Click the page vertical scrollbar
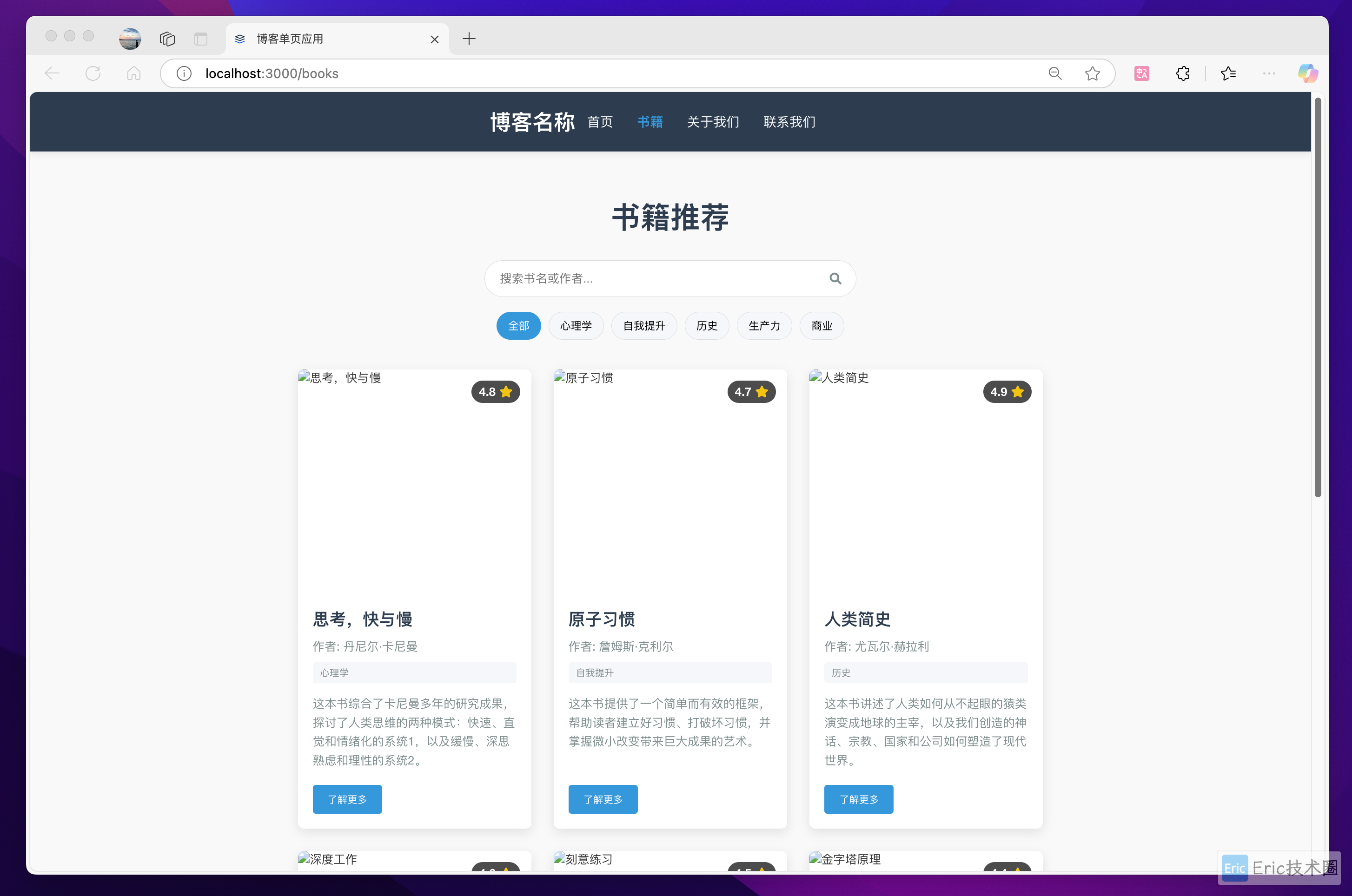 point(1318,297)
